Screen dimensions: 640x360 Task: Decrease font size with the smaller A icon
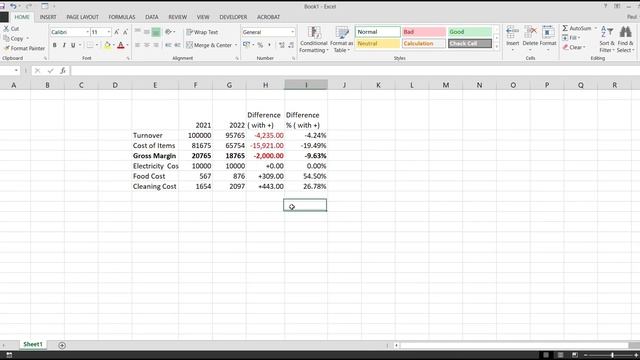pos(125,32)
